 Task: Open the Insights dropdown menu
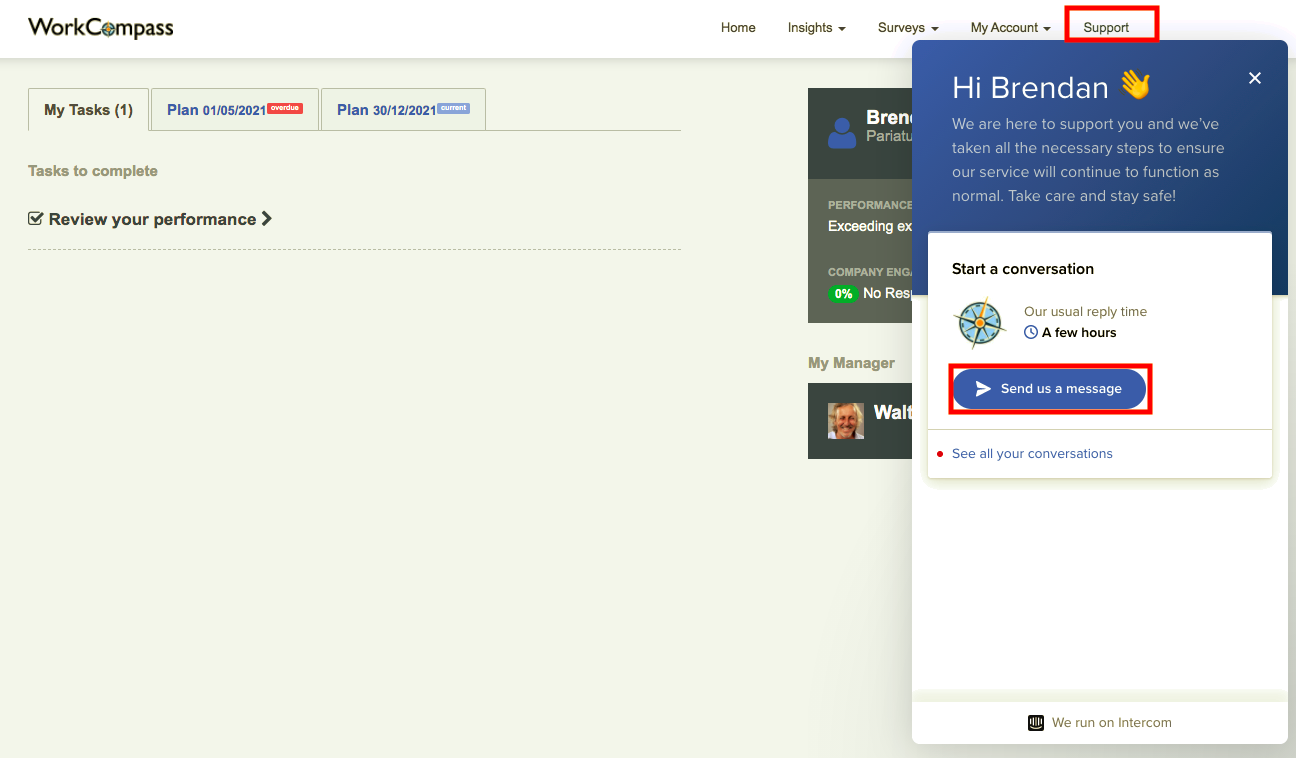tap(816, 28)
